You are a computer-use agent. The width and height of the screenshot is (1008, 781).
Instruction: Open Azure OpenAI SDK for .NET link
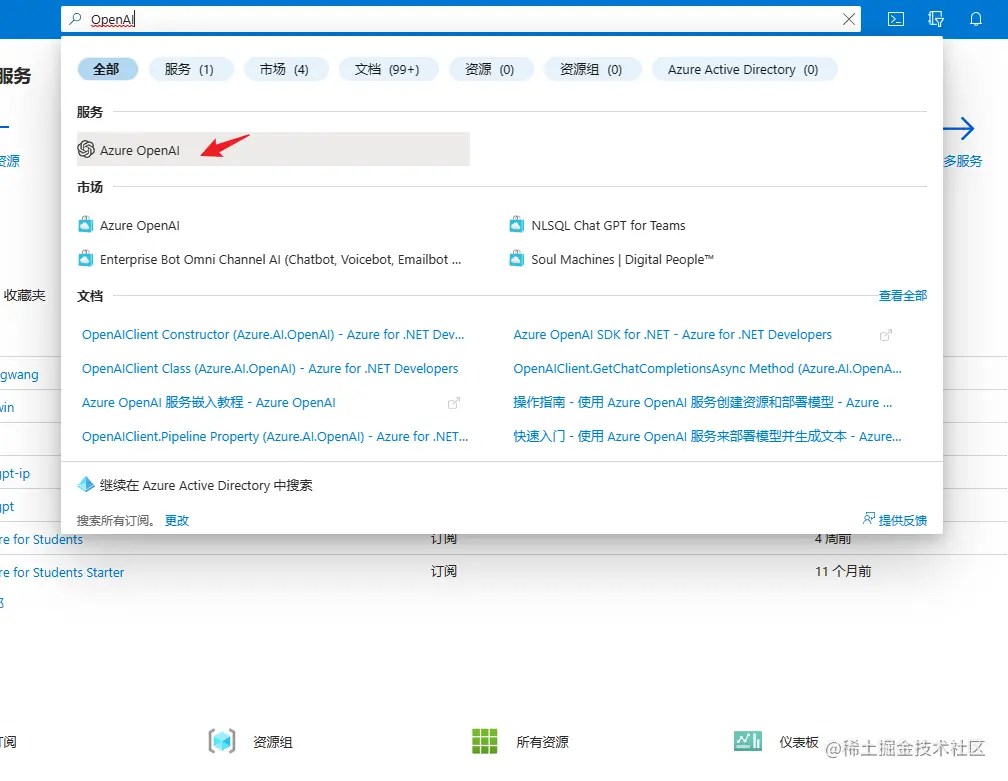[672, 335]
